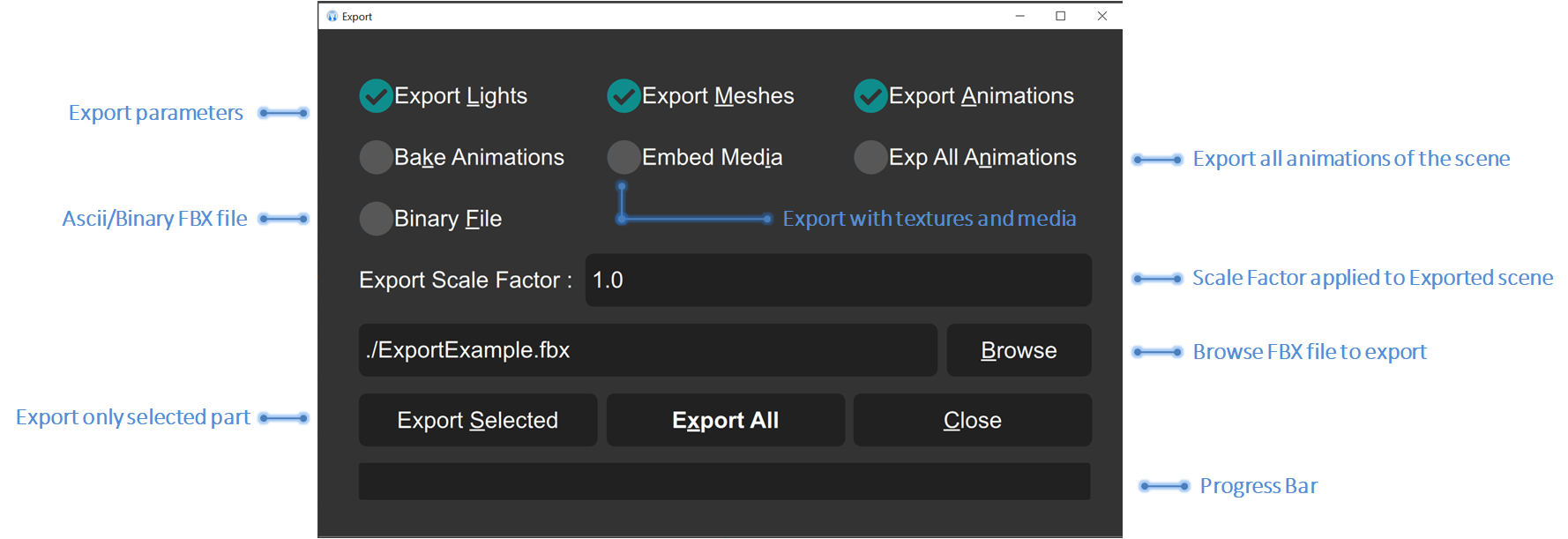Click the Browse button
Screen dimensions: 1568x539
point(1019,350)
